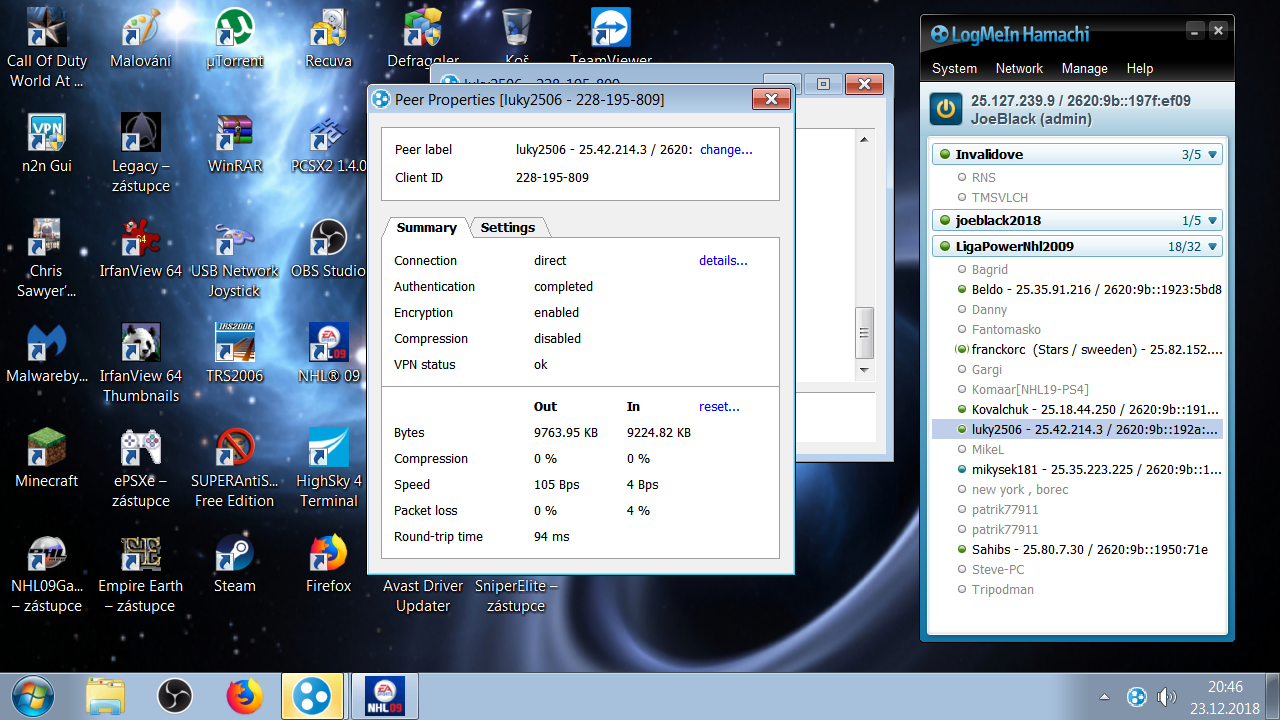
Task: Open the Network menu in Hamachi
Action: coord(1019,69)
